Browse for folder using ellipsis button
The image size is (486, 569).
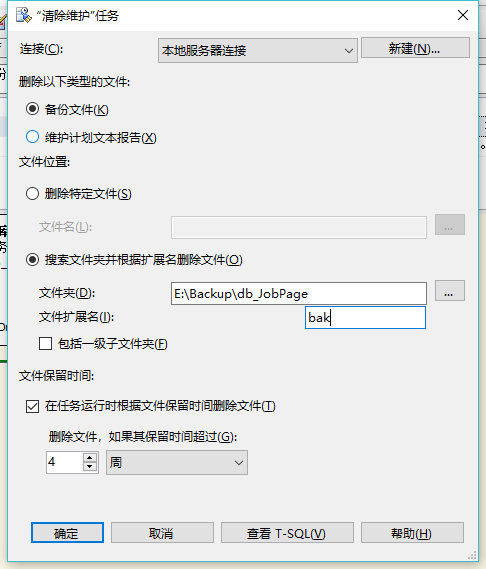click(x=450, y=291)
